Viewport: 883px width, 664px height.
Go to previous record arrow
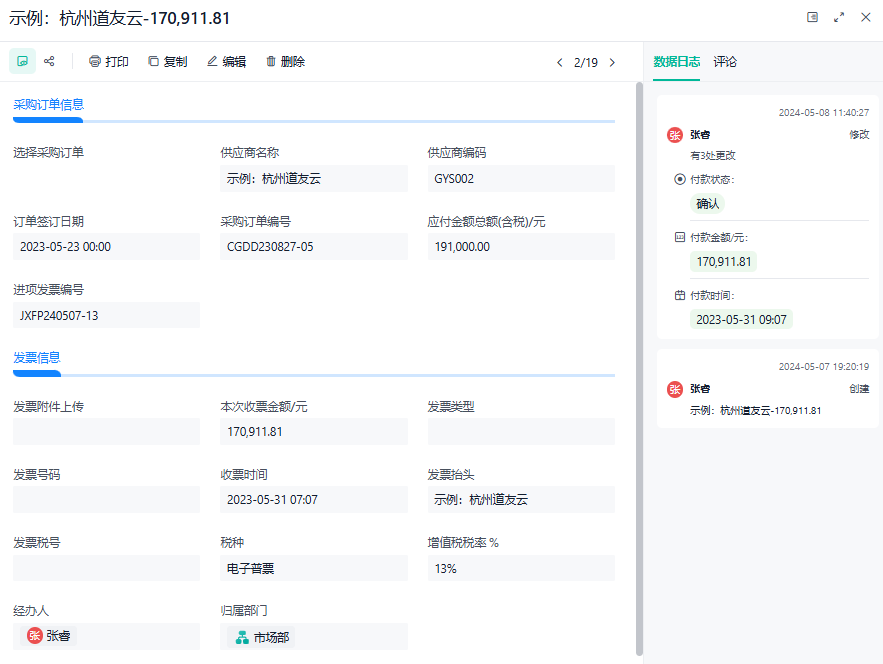tap(559, 63)
